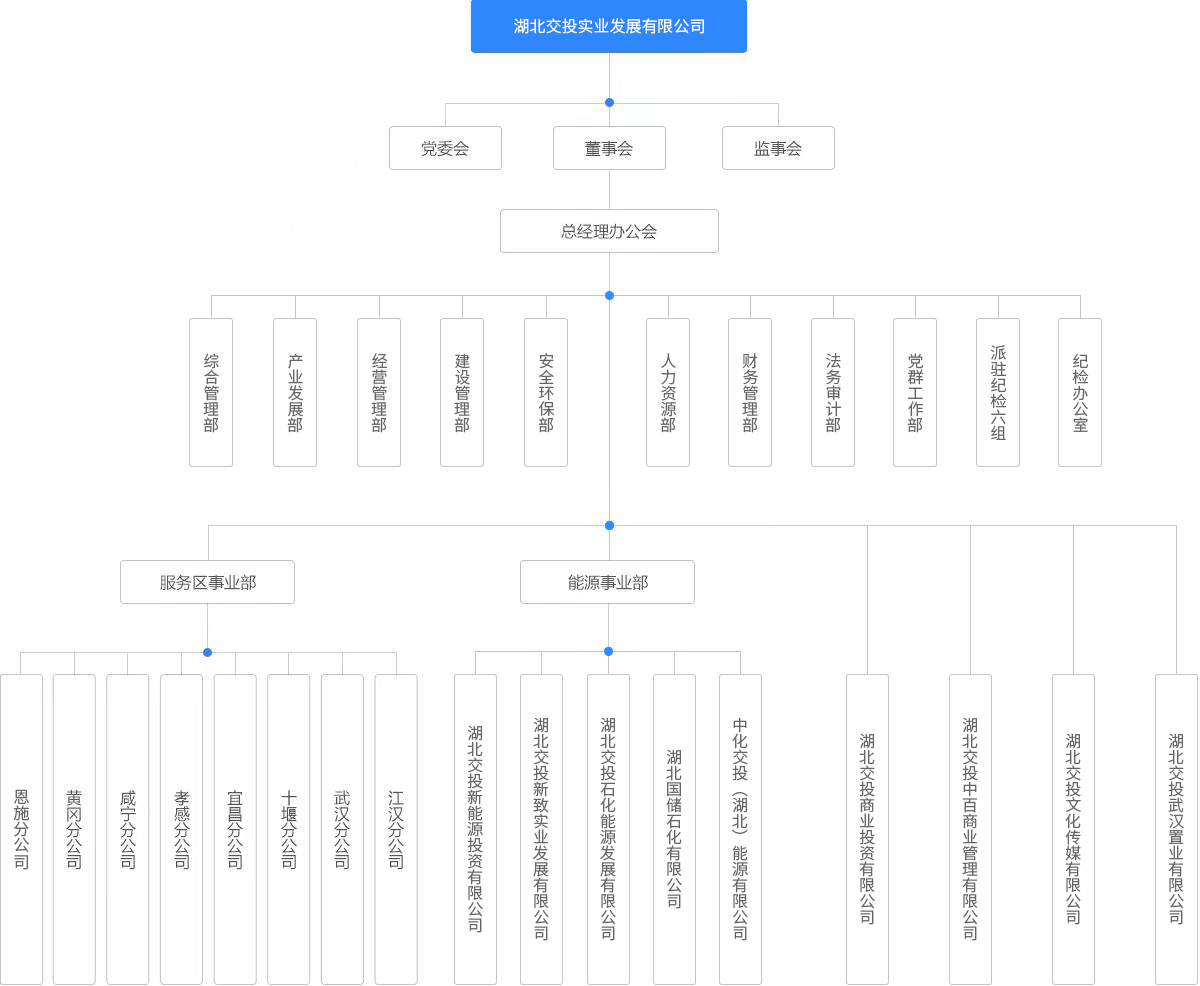Screen dimensions: 1200x986
Task: Open the 孝感分公司 branch box
Action: (x=182, y=830)
